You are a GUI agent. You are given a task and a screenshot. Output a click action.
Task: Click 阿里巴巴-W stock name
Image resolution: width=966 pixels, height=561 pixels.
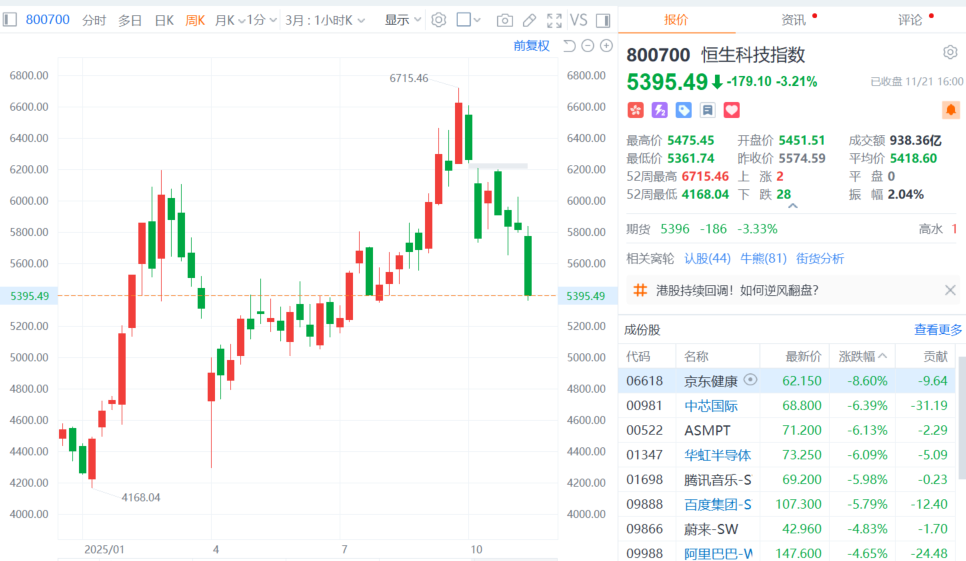tap(718, 554)
